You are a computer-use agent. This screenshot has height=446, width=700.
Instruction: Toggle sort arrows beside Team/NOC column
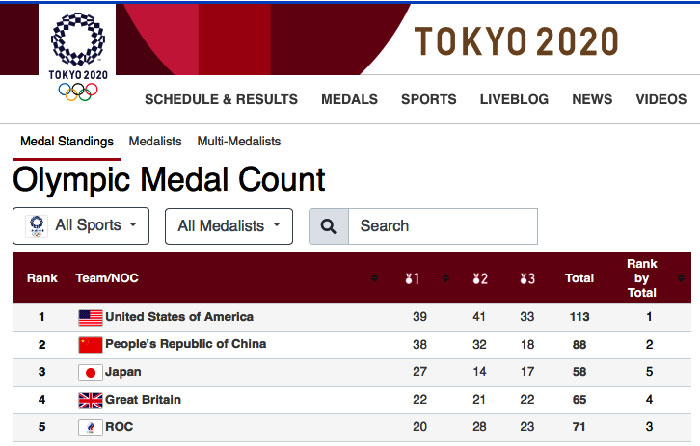tap(375, 278)
